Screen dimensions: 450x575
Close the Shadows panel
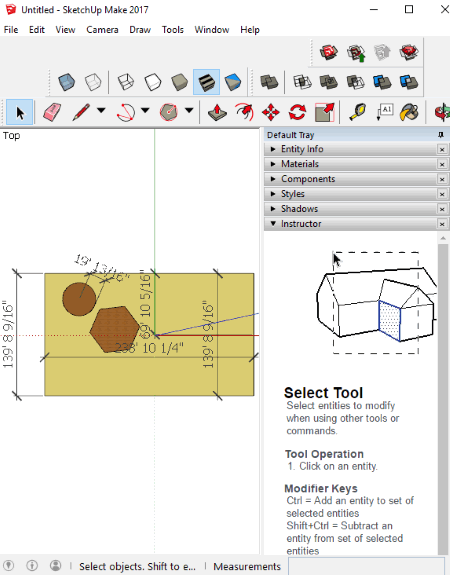click(x=442, y=209)
